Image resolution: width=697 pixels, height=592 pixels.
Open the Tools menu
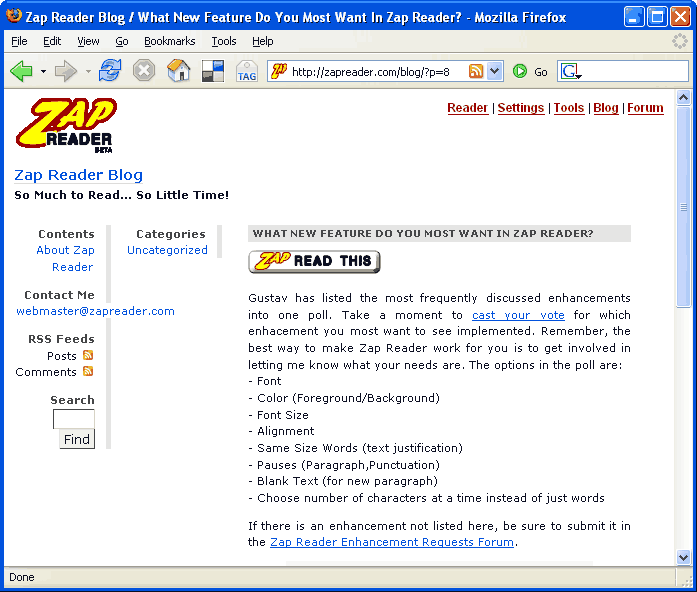224,41
